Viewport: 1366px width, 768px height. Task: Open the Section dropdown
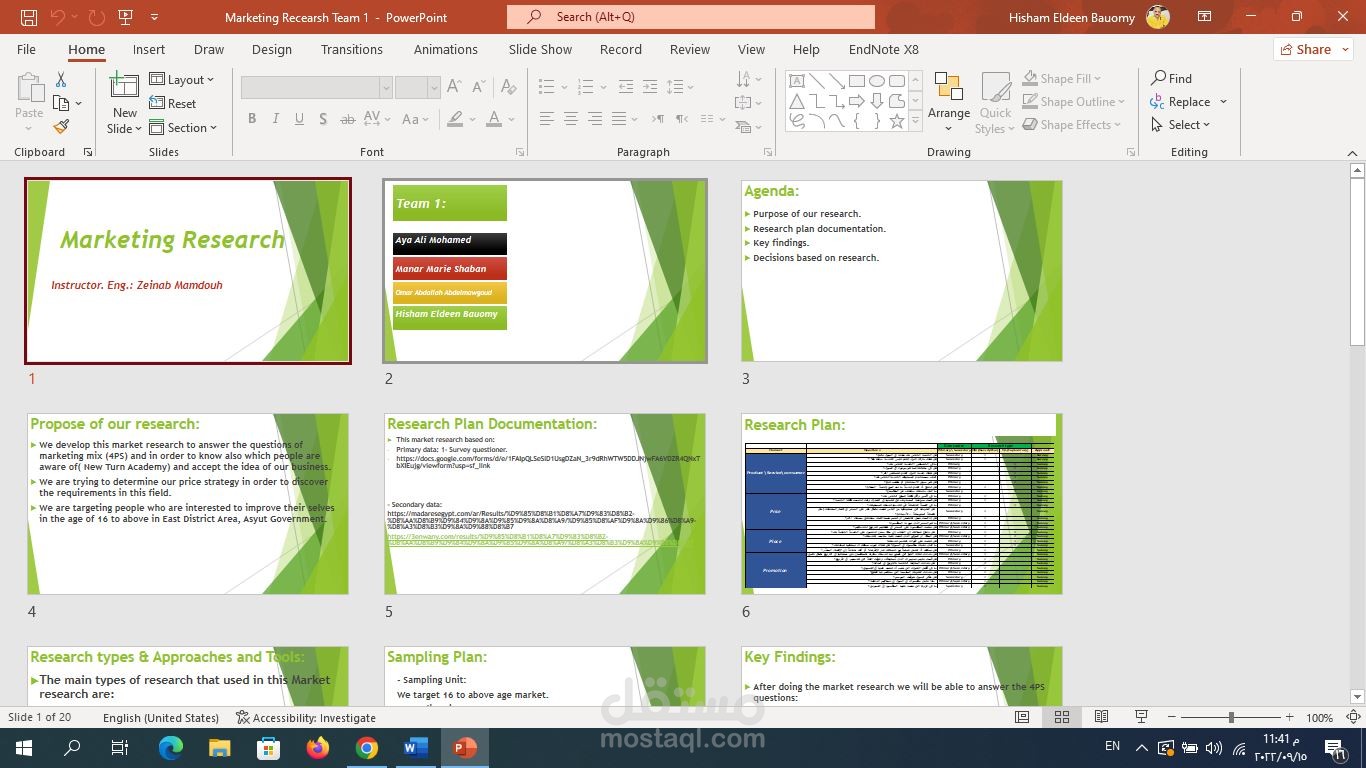coord(184,127)
